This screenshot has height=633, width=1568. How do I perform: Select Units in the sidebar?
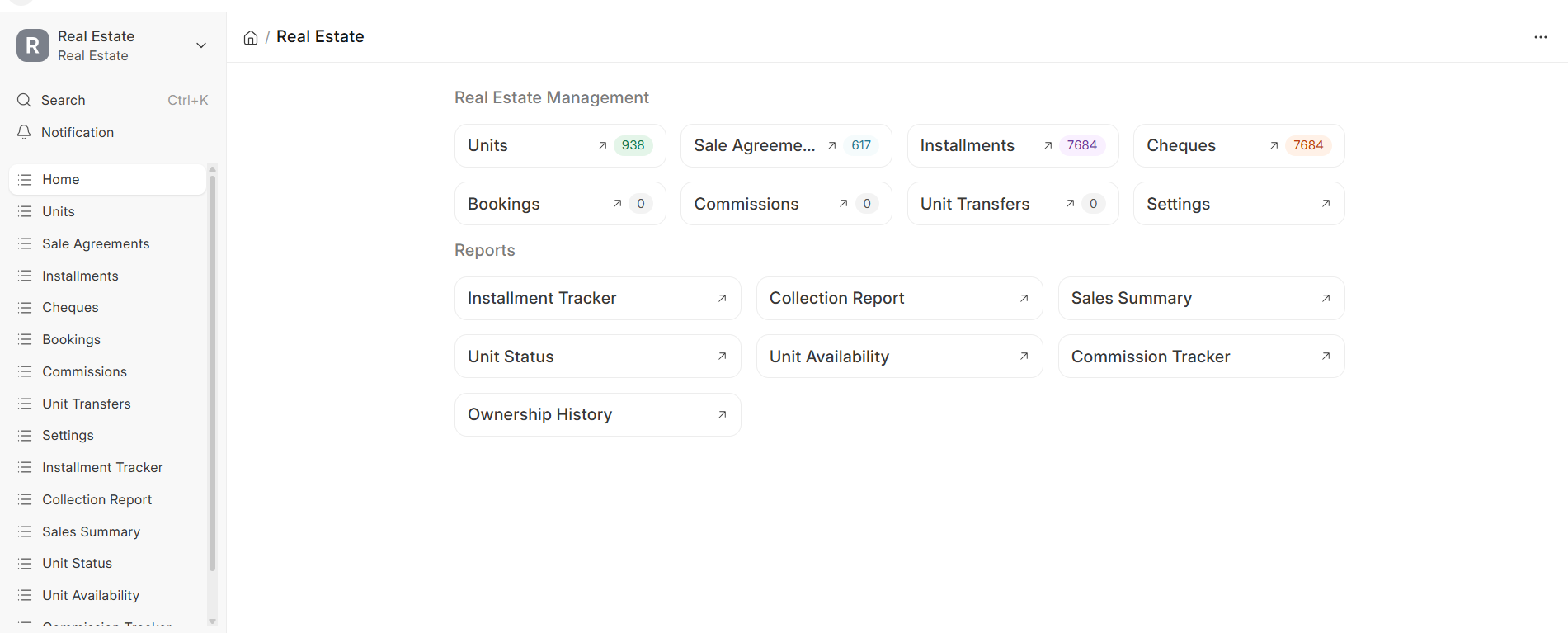[107, 211]
